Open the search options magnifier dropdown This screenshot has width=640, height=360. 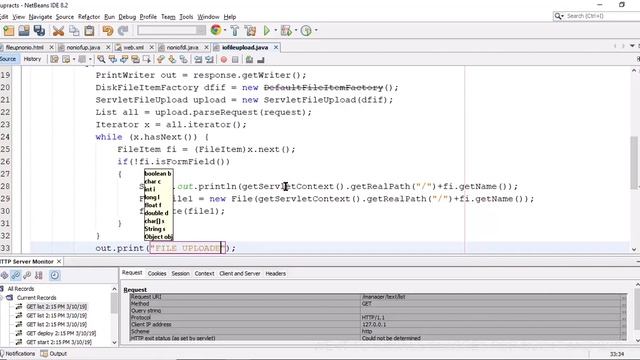pyautogui.click(x=558, y=16)
